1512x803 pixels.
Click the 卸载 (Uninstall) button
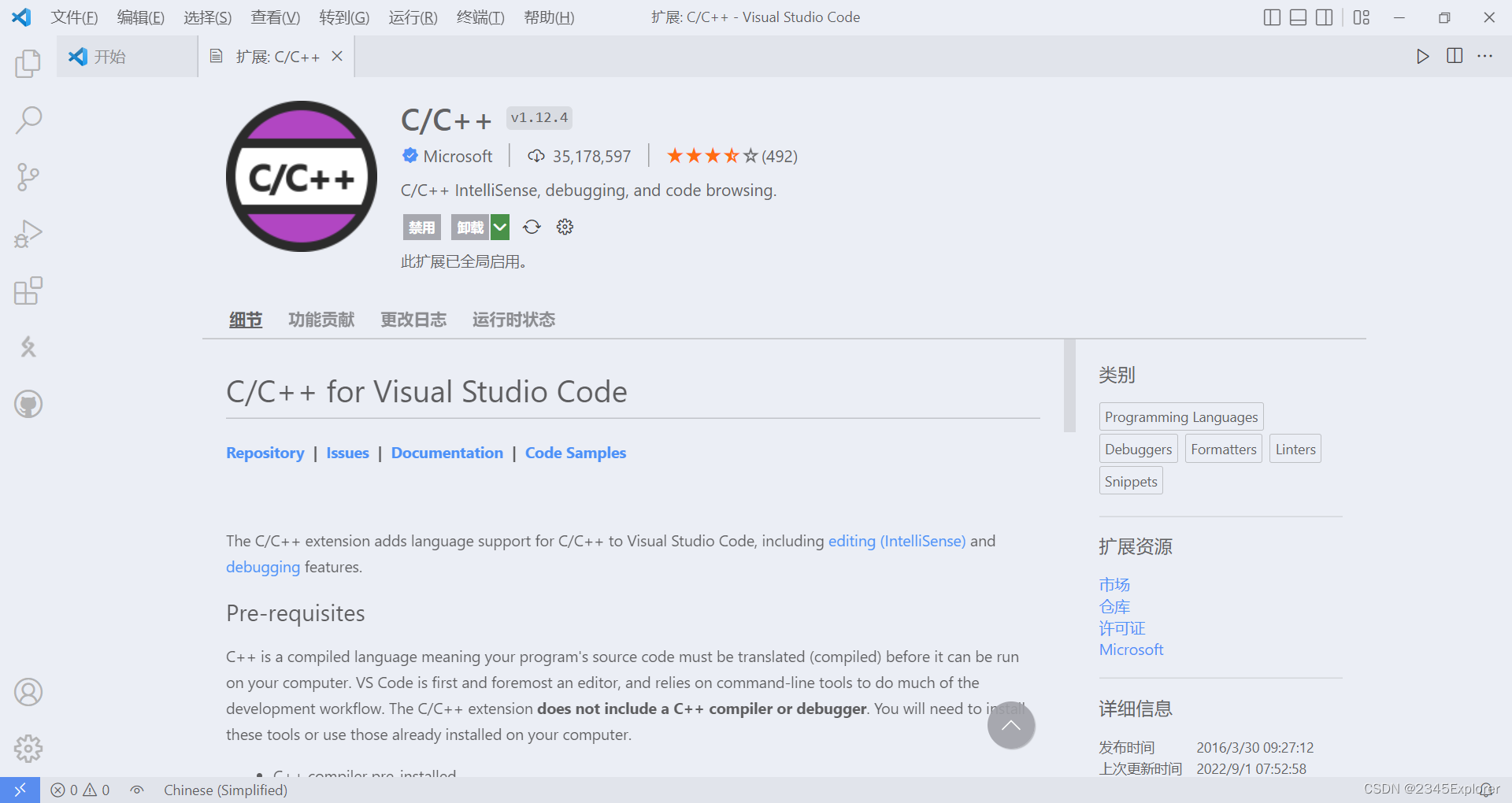coord(470,227)
